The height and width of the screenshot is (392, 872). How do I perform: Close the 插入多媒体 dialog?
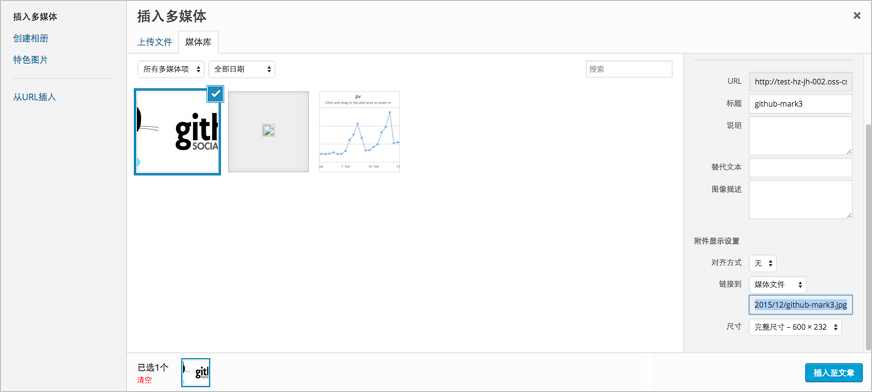tap(857, 16)
